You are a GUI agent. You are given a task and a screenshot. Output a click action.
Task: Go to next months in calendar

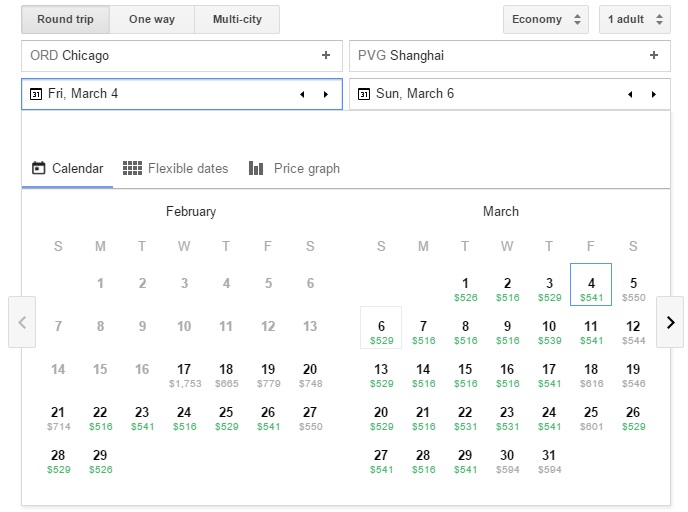pos(670,322)
